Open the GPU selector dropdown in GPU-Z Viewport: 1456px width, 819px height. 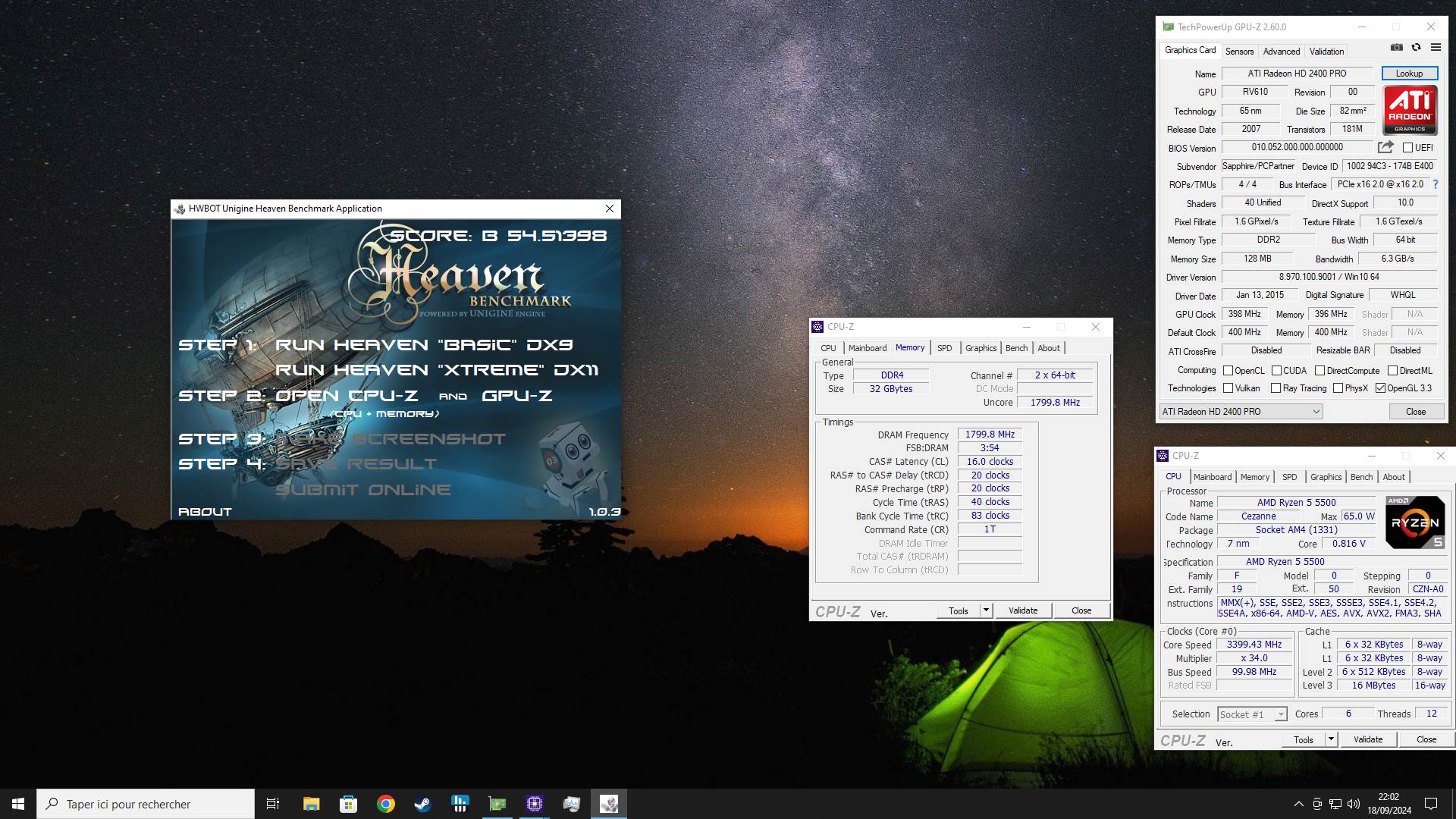[1241, 411]
